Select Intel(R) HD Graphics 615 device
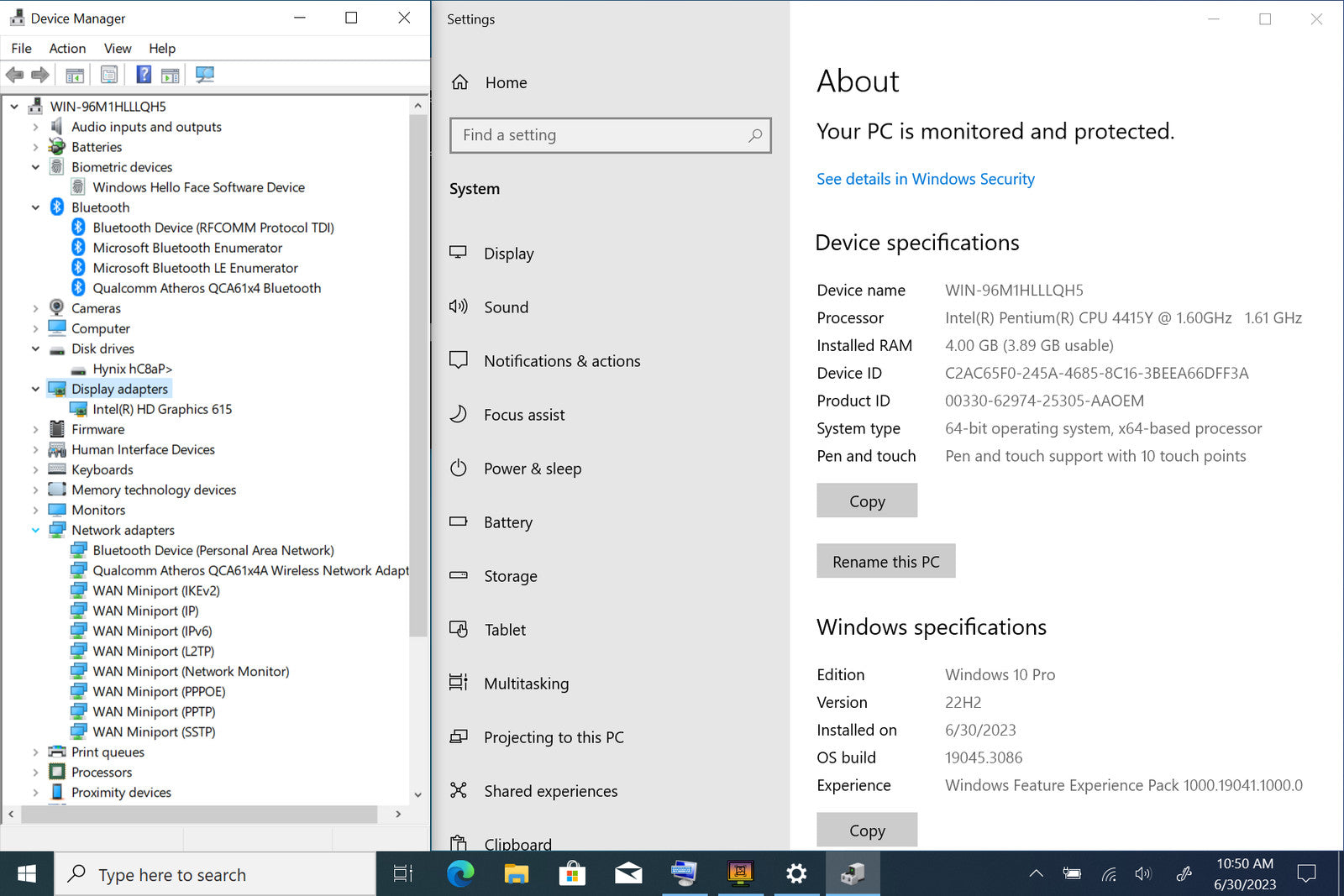1344x896 pixels. click(x=162, y=409)
